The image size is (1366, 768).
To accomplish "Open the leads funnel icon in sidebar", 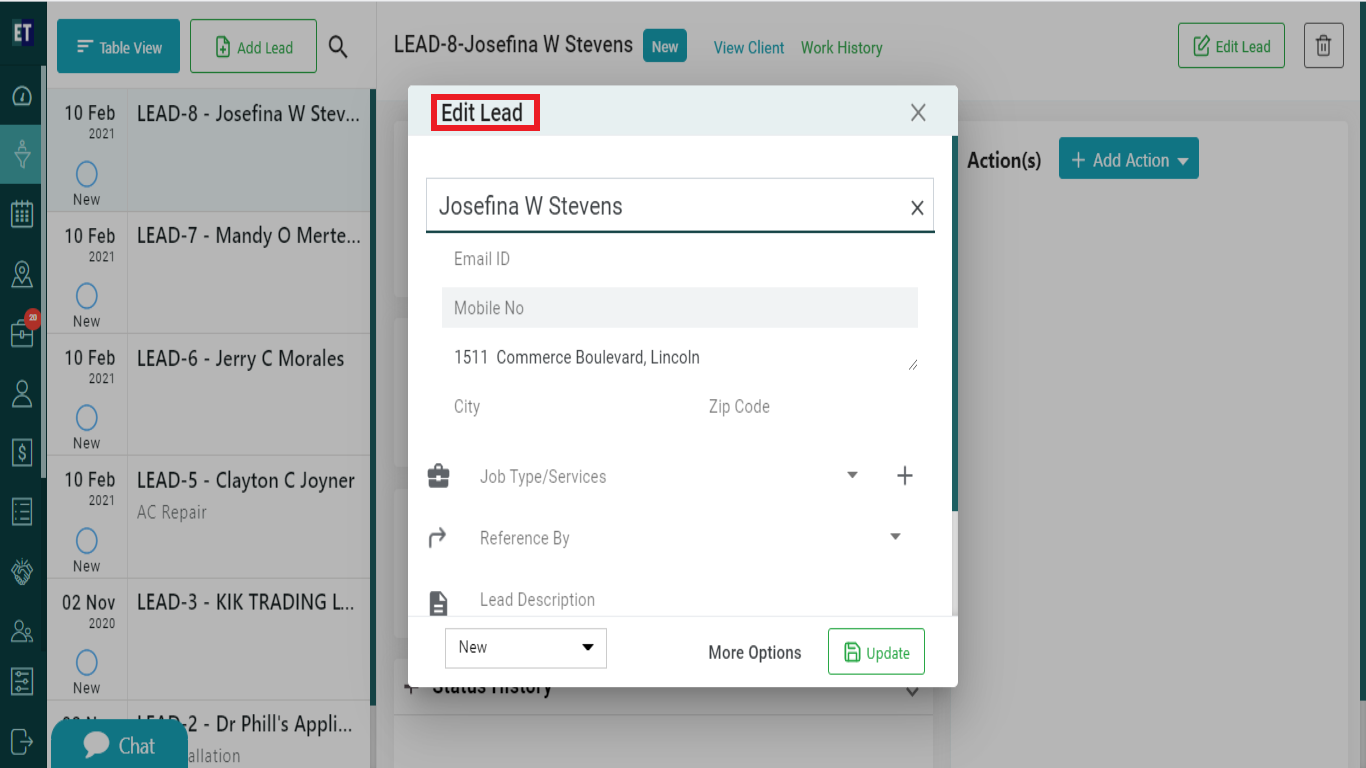I will pyautogui.click(x=22, y=153).
